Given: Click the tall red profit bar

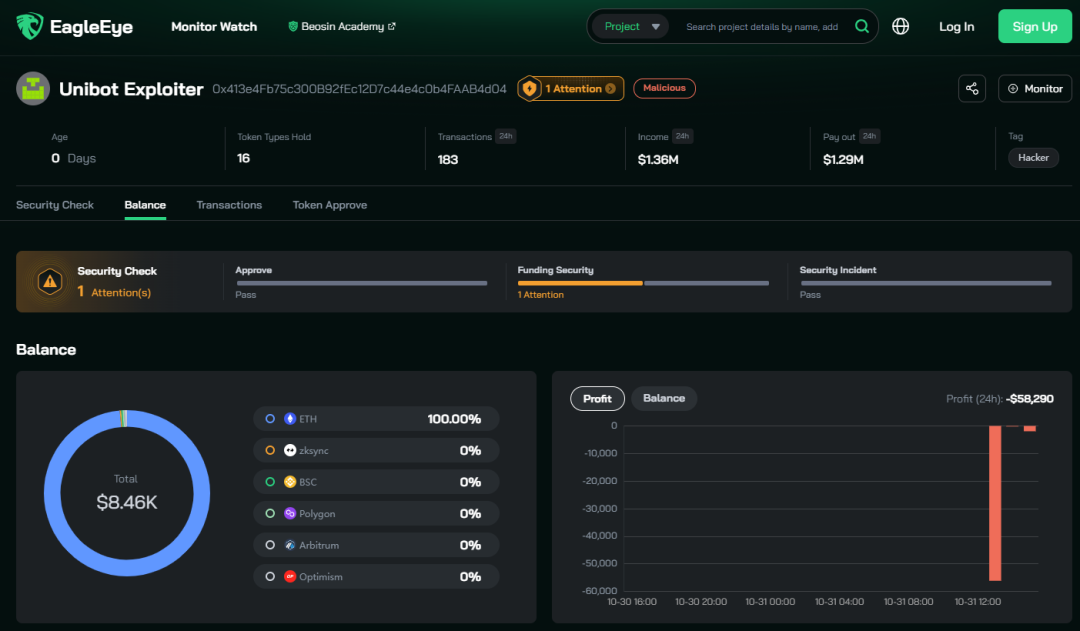Looking at the screenshot, I should (995, 503).
